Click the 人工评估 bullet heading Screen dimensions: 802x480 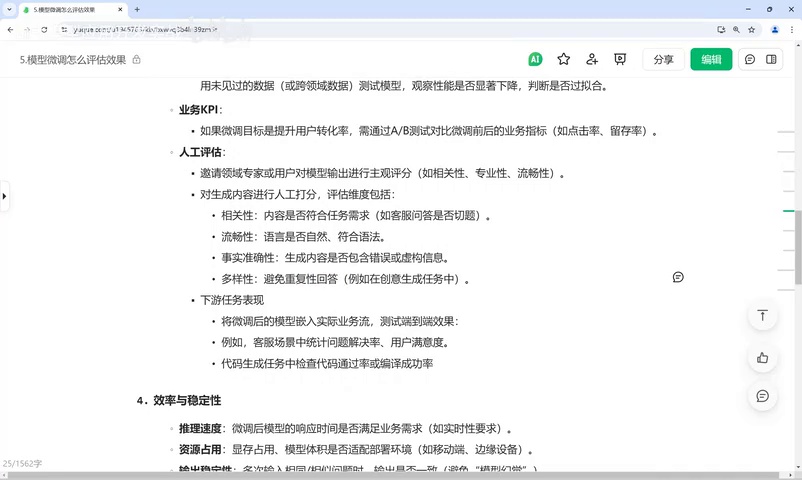click(x=202, y=152)
